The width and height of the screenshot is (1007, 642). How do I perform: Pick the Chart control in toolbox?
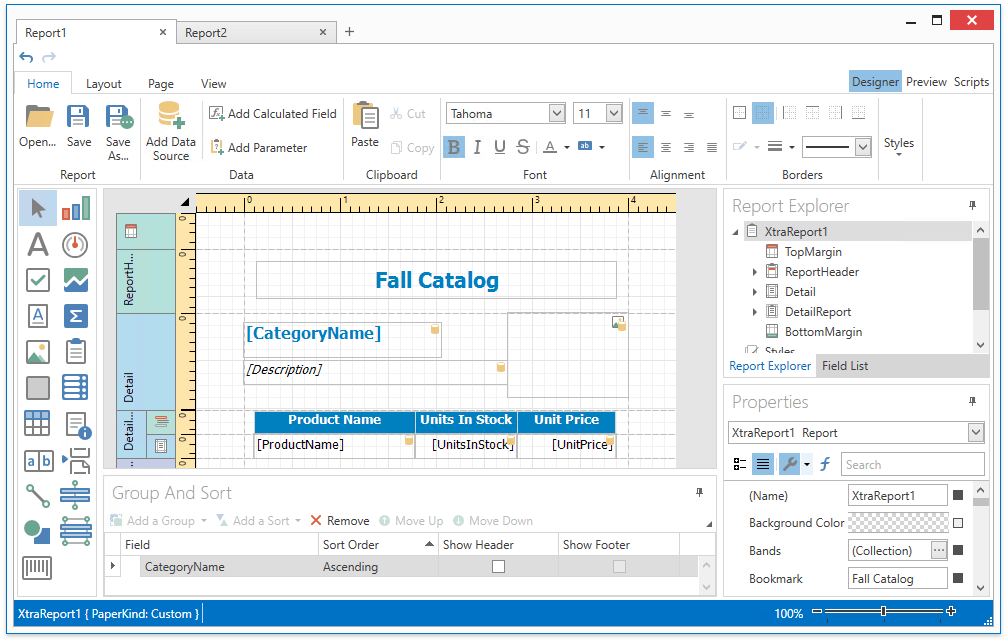point(76,209)
